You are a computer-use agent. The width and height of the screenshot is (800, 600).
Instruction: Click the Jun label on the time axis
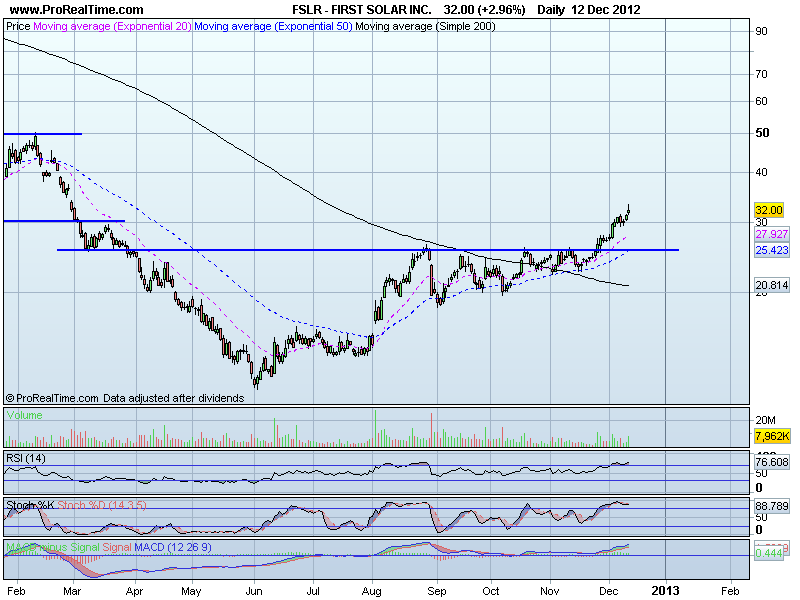click(254, 591)
